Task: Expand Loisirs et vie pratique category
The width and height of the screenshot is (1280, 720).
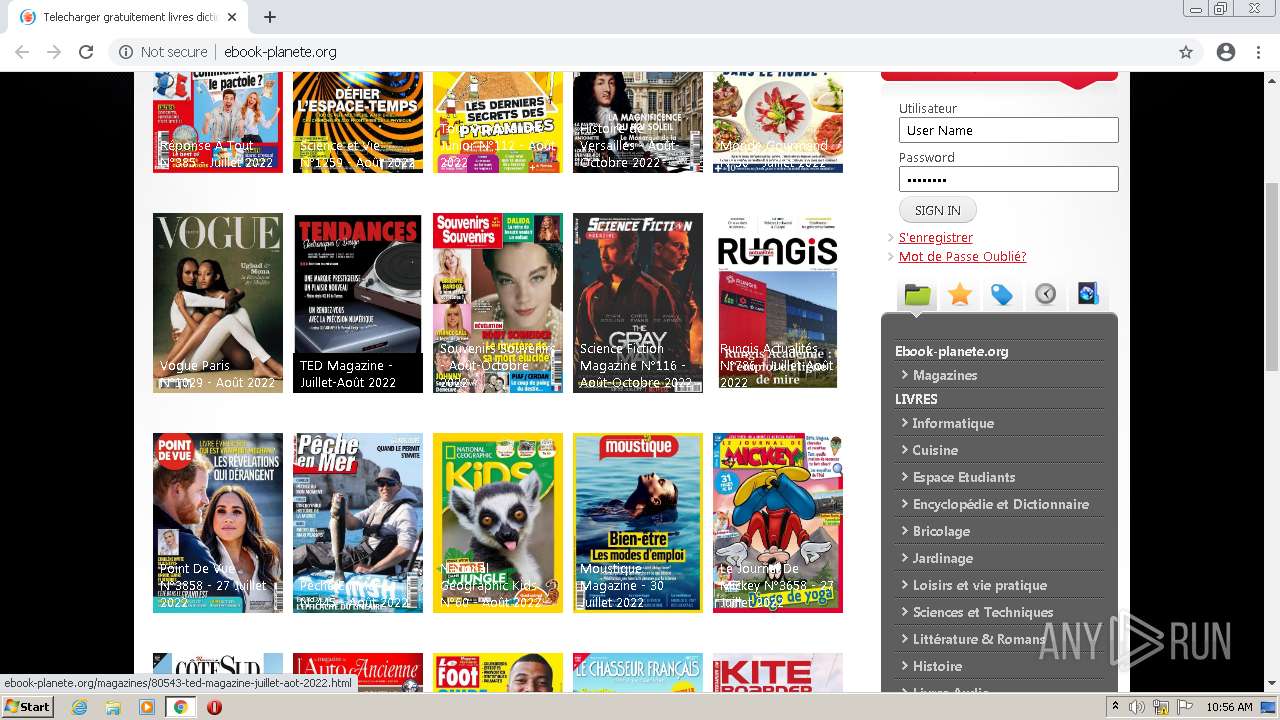Action: click(979, 585)
